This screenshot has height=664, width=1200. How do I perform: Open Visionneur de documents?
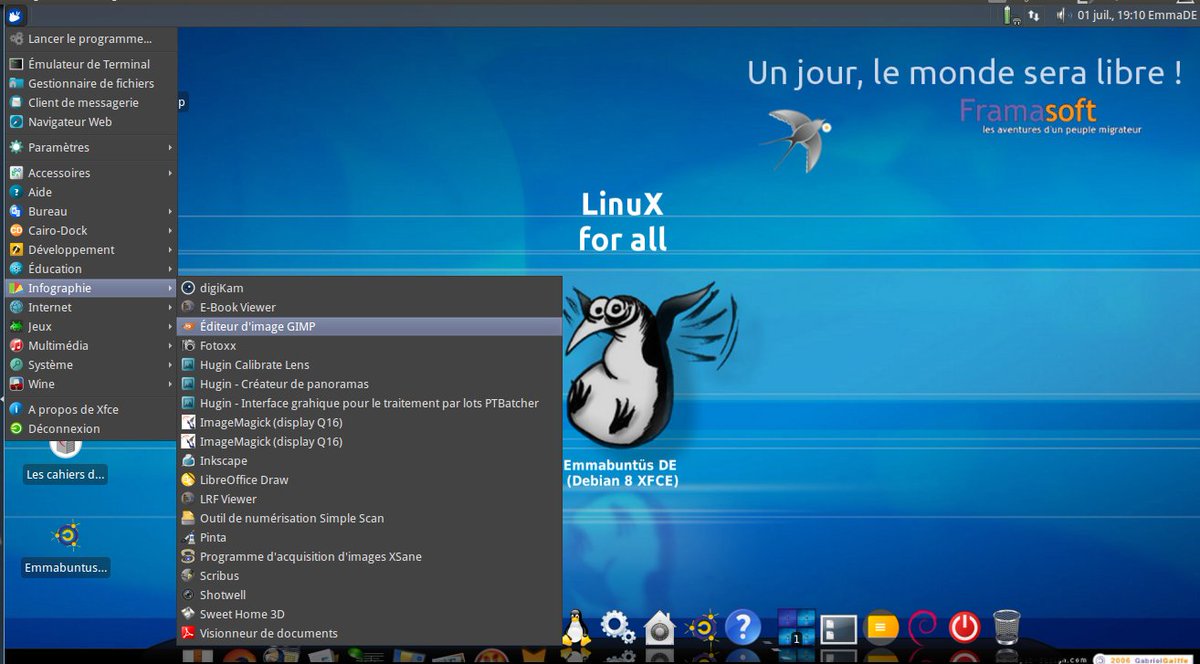[369, 633]
